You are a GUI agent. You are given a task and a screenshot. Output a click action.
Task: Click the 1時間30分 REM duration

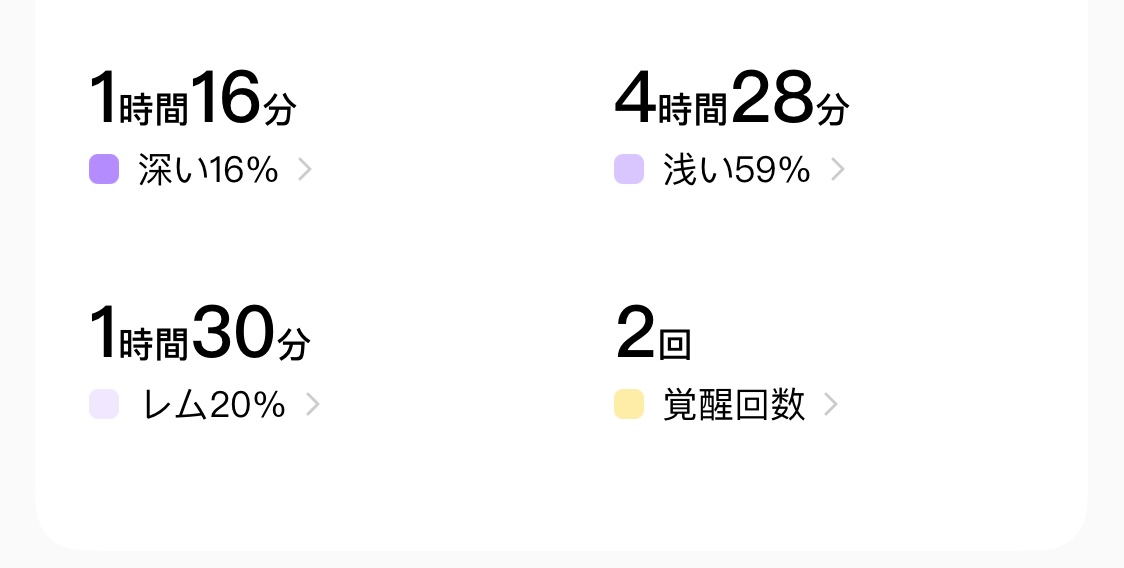199,333
